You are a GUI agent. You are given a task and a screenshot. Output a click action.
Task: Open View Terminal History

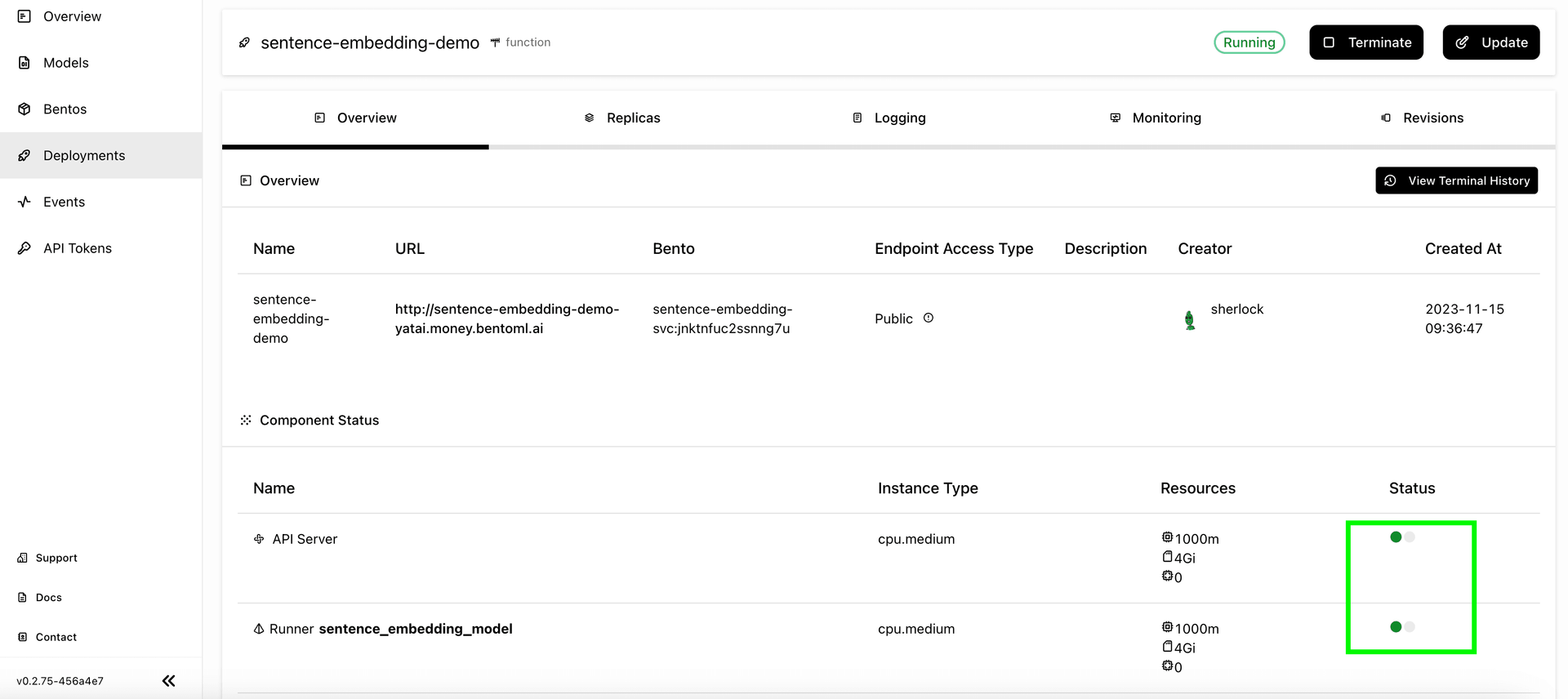click(1456, 180)
